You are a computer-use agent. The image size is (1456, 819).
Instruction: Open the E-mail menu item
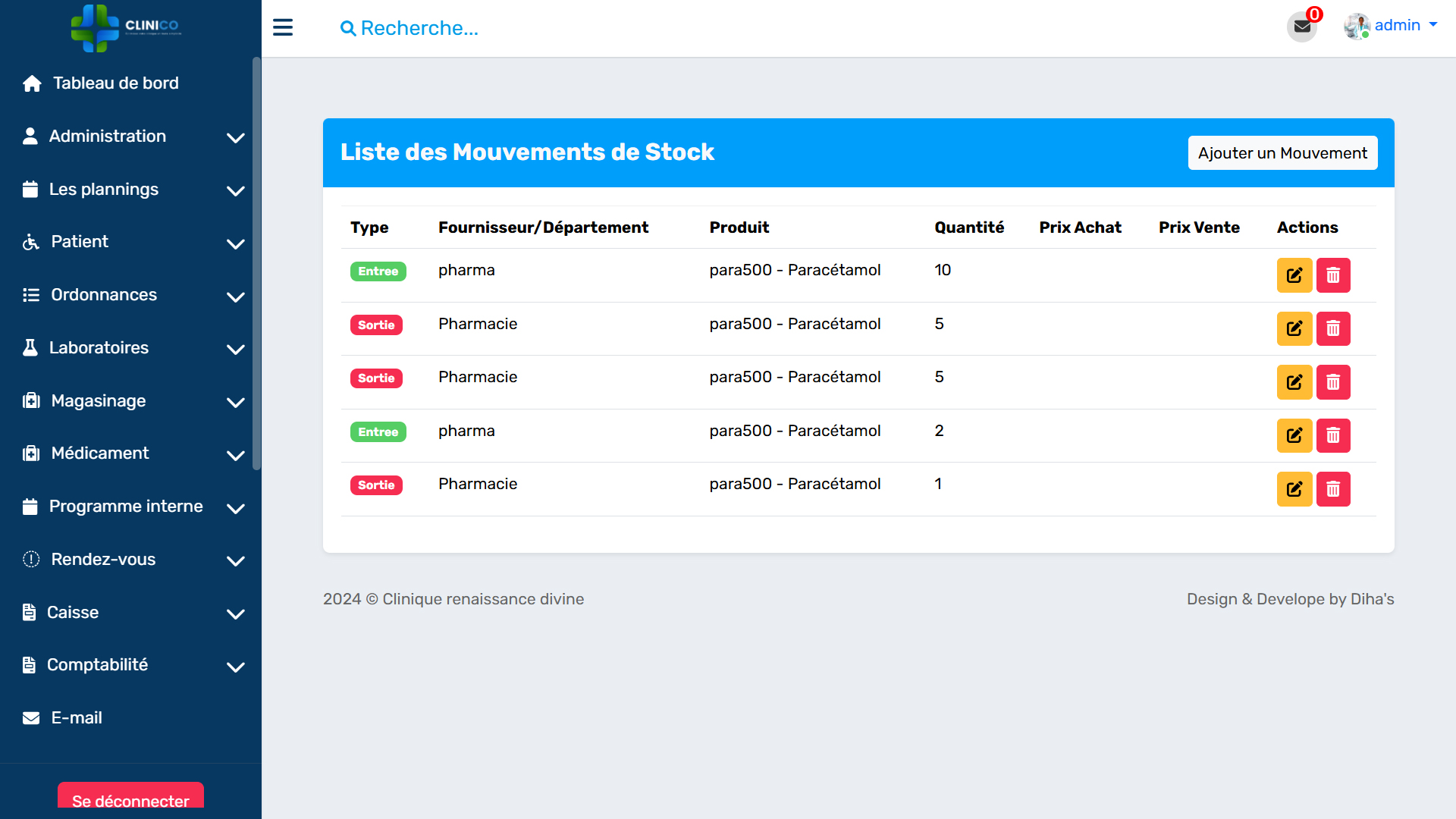coord(76,718)
